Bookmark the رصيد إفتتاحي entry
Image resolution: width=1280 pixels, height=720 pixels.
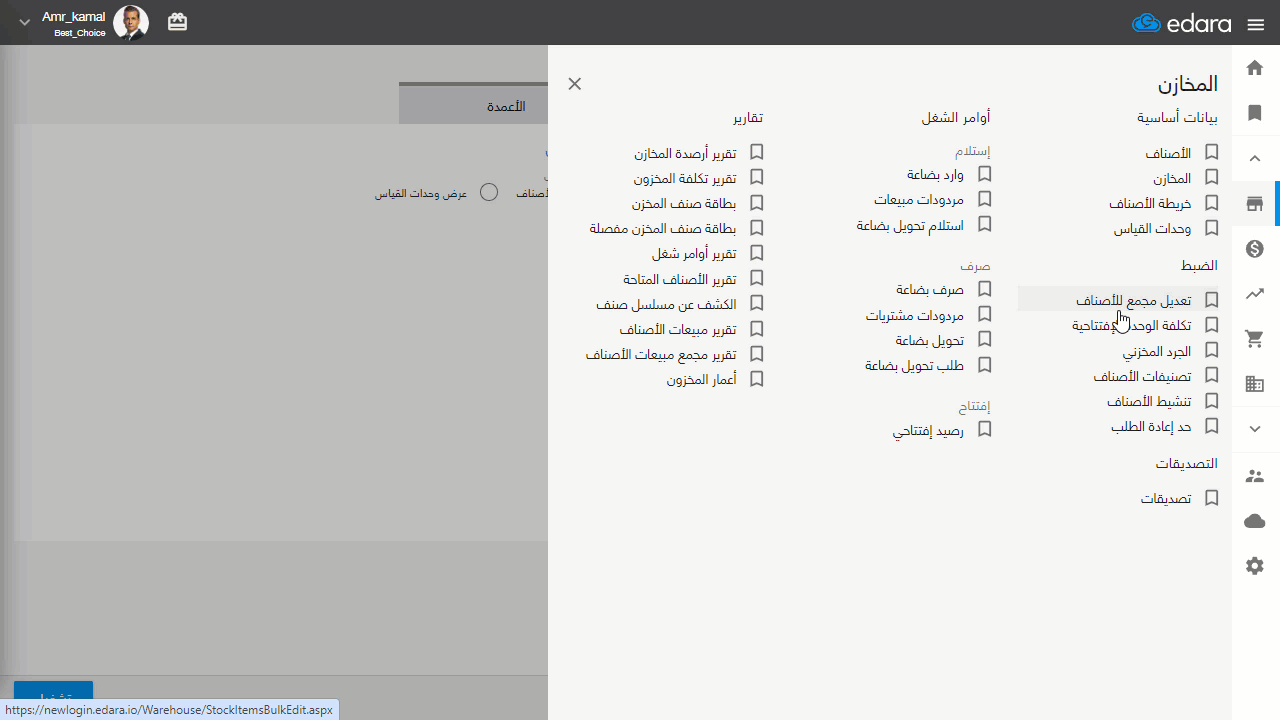tap(984, 430)
